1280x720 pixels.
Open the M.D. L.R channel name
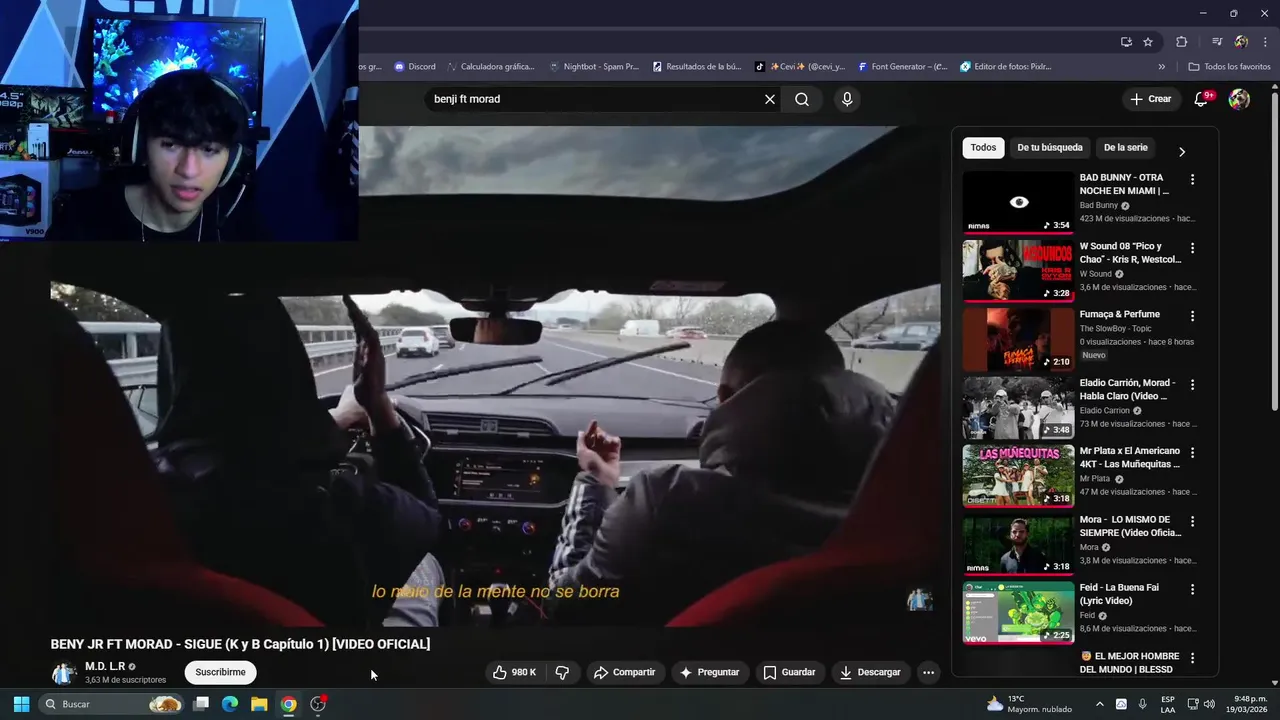pyautogui.click(x=104, y=666)
